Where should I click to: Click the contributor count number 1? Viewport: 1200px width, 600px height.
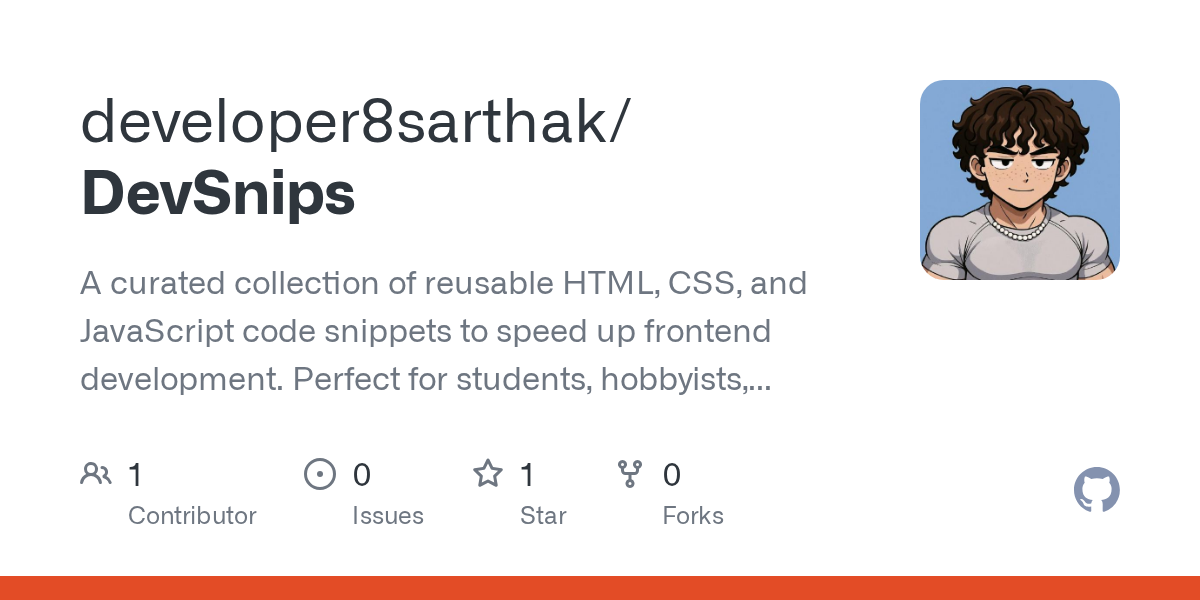pyautogui.click(x=135, y=475)
